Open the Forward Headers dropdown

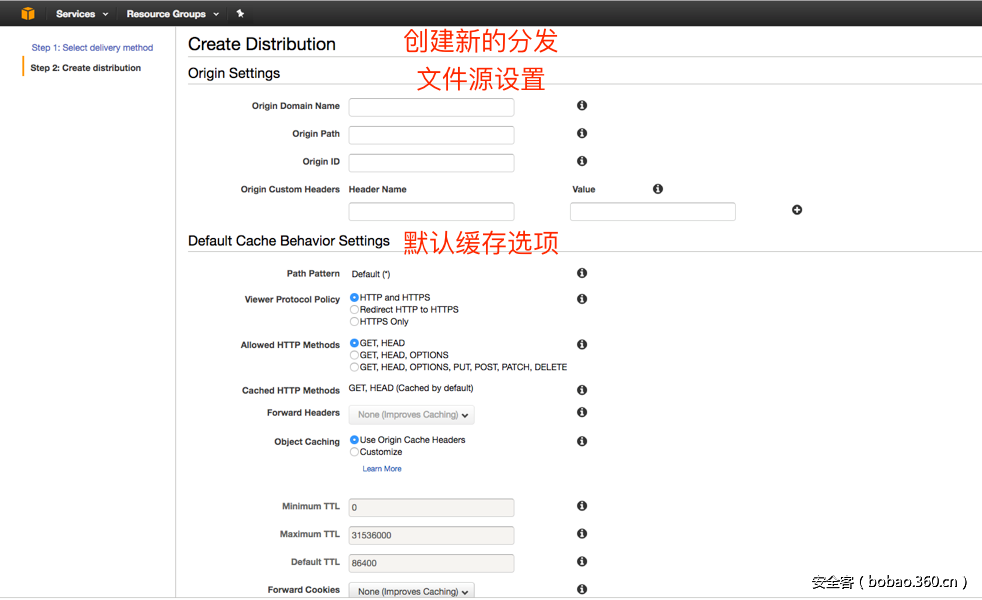point(411,414)
